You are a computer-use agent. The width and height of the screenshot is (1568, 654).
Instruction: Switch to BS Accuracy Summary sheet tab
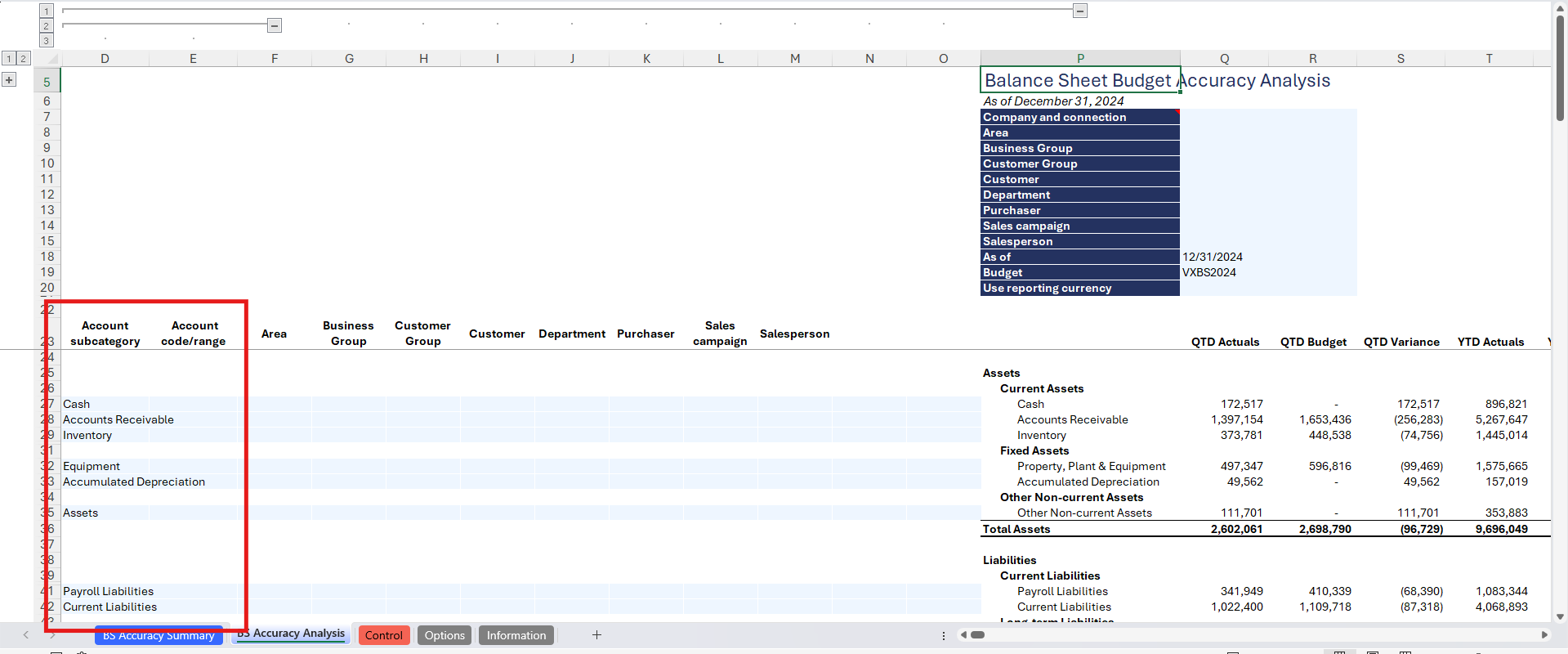(159, 635)
